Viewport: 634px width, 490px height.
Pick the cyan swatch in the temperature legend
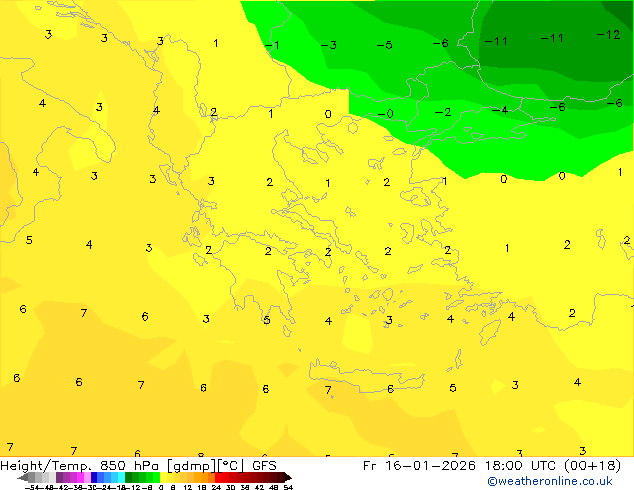121,477
